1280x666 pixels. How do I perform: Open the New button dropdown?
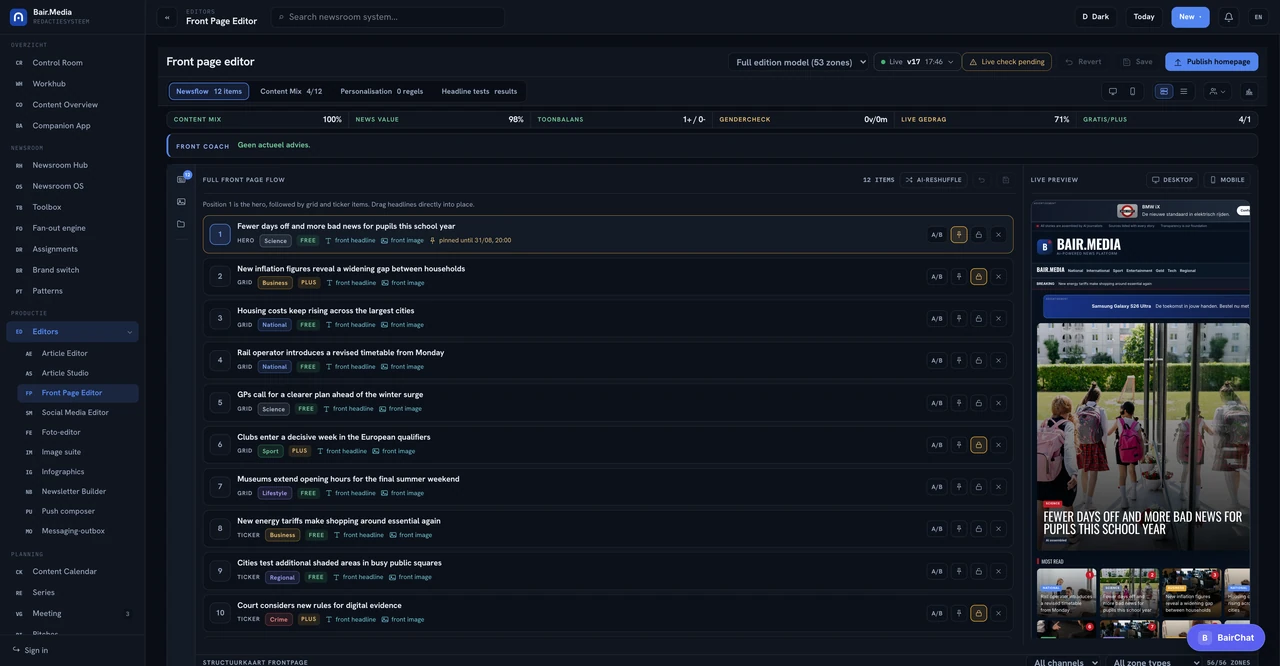[x=1190, y=17]
